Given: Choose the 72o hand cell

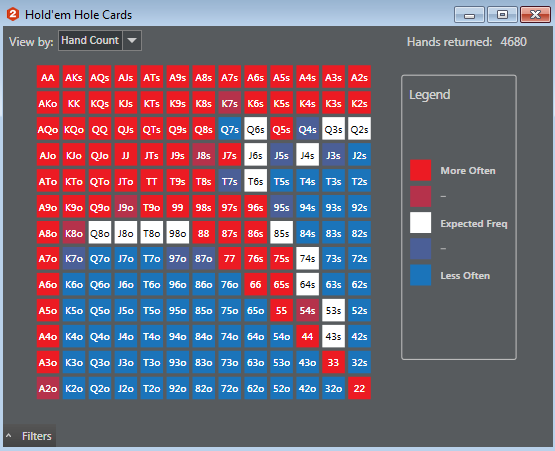Looking at the screenshot, I should pyautogui.click(x=230, y=388).
